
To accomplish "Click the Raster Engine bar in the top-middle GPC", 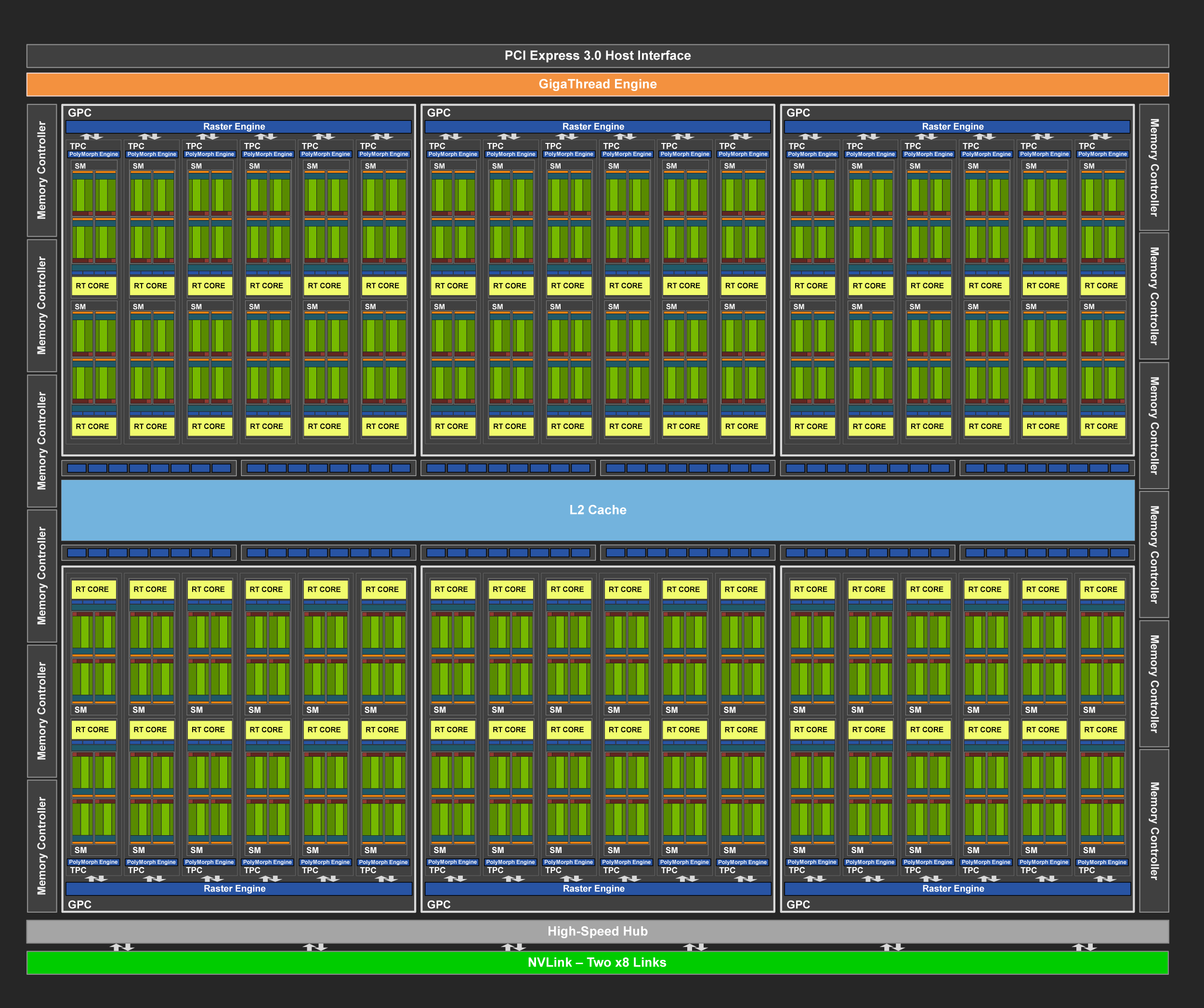I will coord(597,127).
